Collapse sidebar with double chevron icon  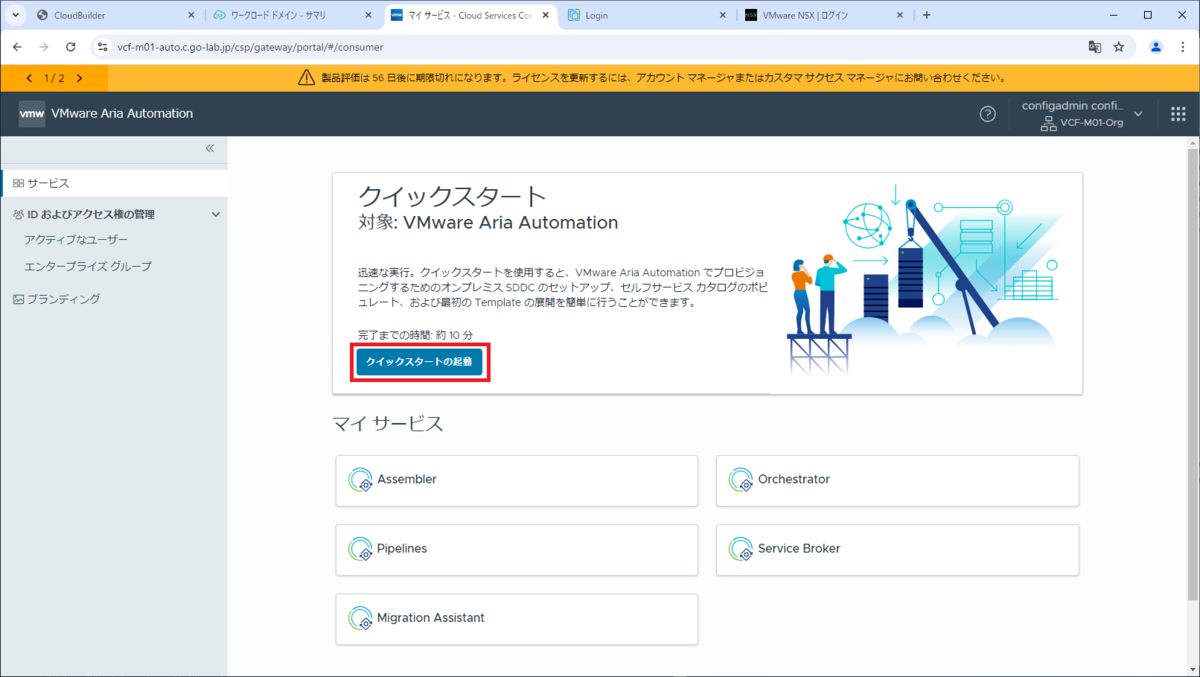(210, 148)
